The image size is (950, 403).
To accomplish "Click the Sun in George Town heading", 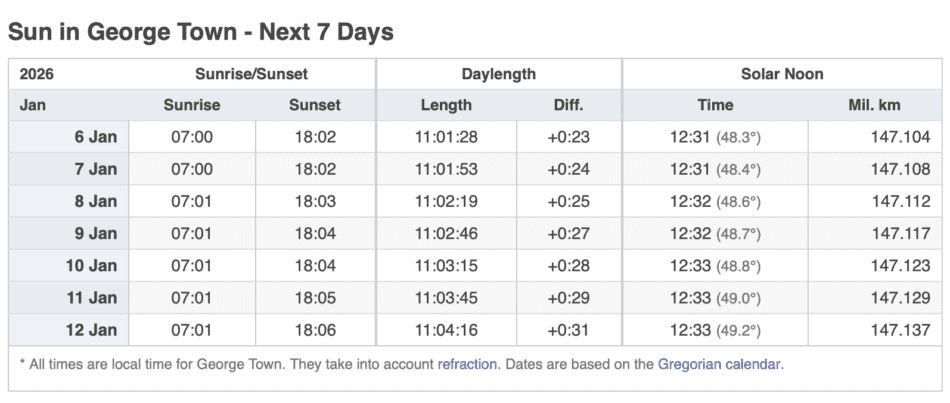I will point(201,31).
